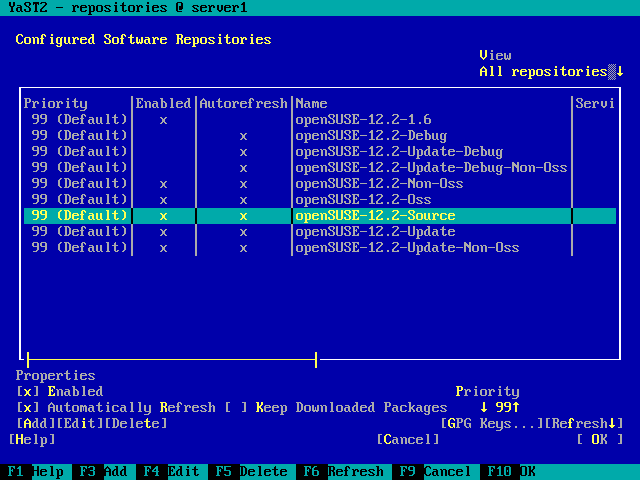This screenshot has width=640, height=480.
Task: Click the horizontal scrollbar of repository table
Action: coord(172,360)
